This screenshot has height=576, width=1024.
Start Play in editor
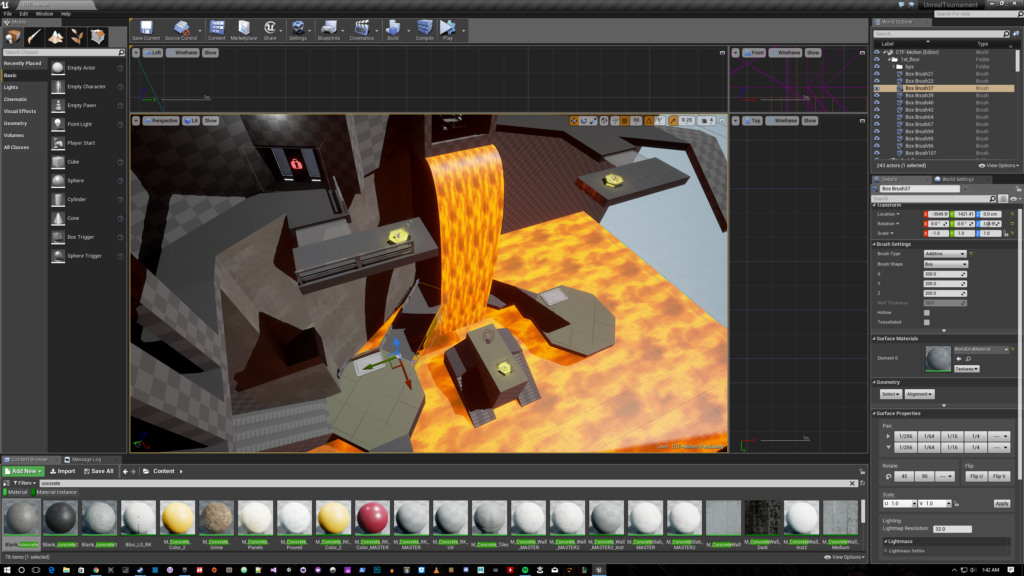tap(447, 30)
